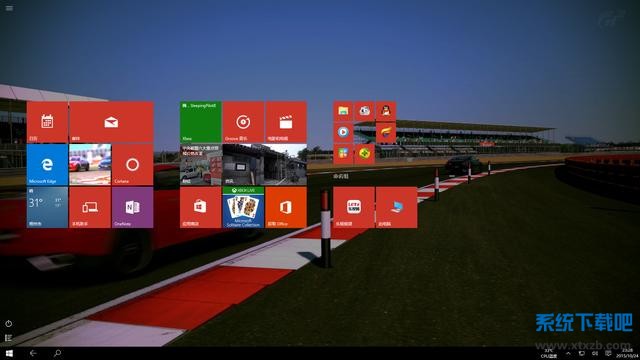Image resolution: width=640 pixels, height=360 pixels.
Task: Expand the hamburger menu at top left
Action: pos(9,8)
